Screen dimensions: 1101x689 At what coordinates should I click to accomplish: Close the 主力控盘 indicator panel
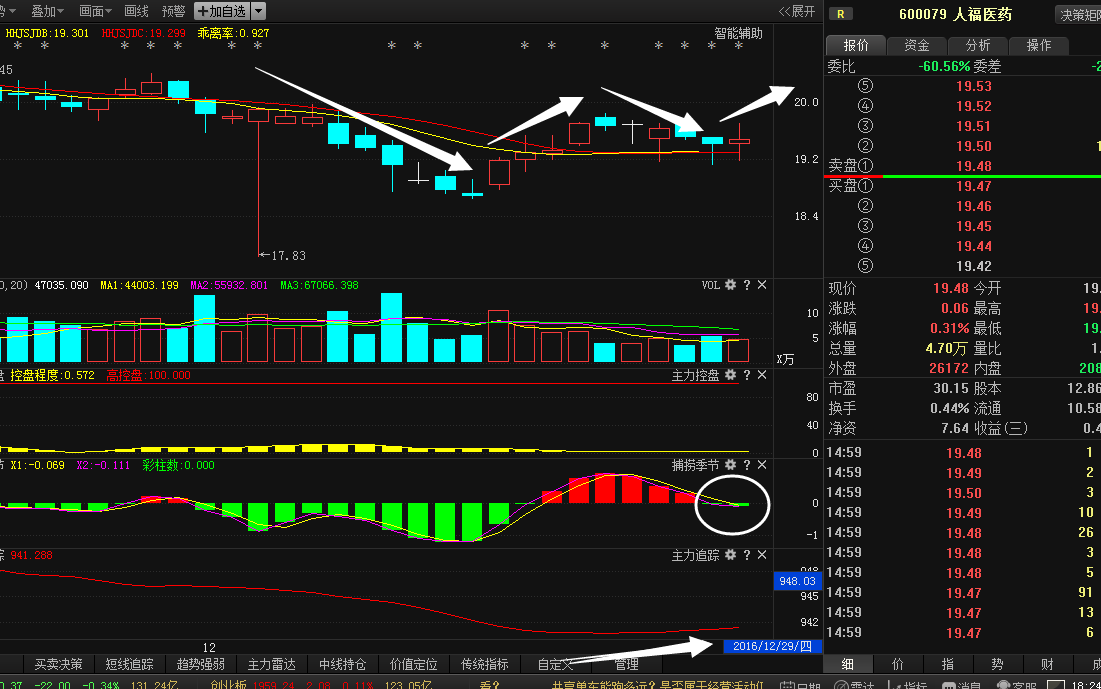coord(762,375)
